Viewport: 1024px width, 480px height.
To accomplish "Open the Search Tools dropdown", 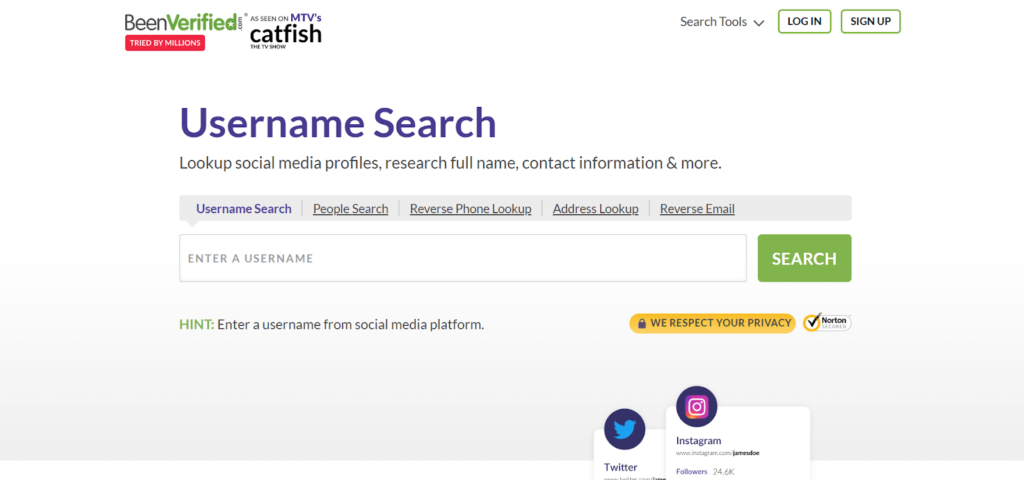I will 722,22.
